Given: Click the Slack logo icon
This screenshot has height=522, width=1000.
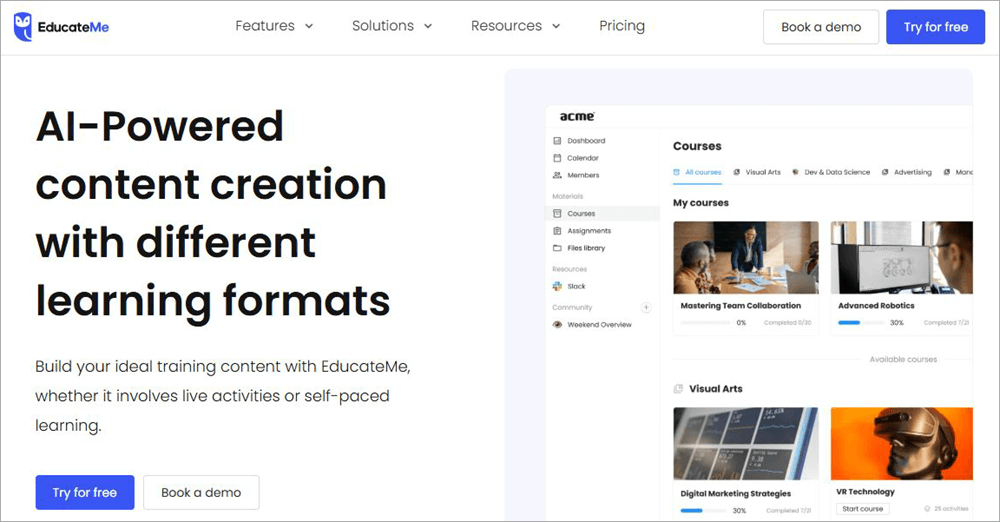Looking at the screenshot, I should pyautogui.click(x=557, y=286).
